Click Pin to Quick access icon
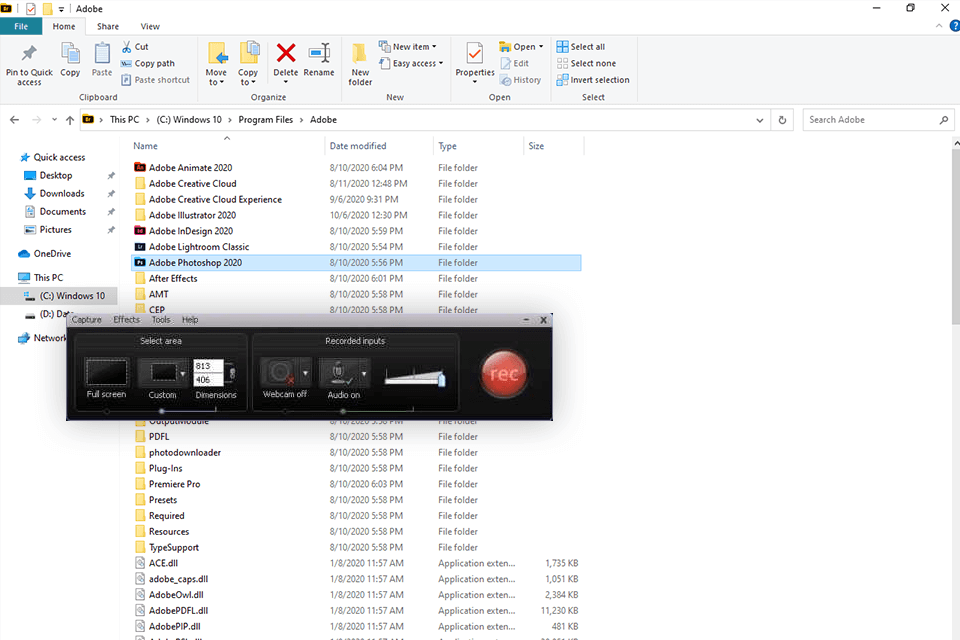 [x=29, y=60]
